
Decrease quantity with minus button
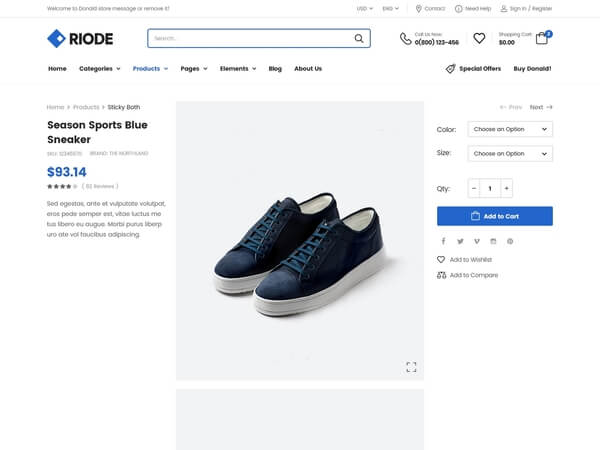point(474,188)
